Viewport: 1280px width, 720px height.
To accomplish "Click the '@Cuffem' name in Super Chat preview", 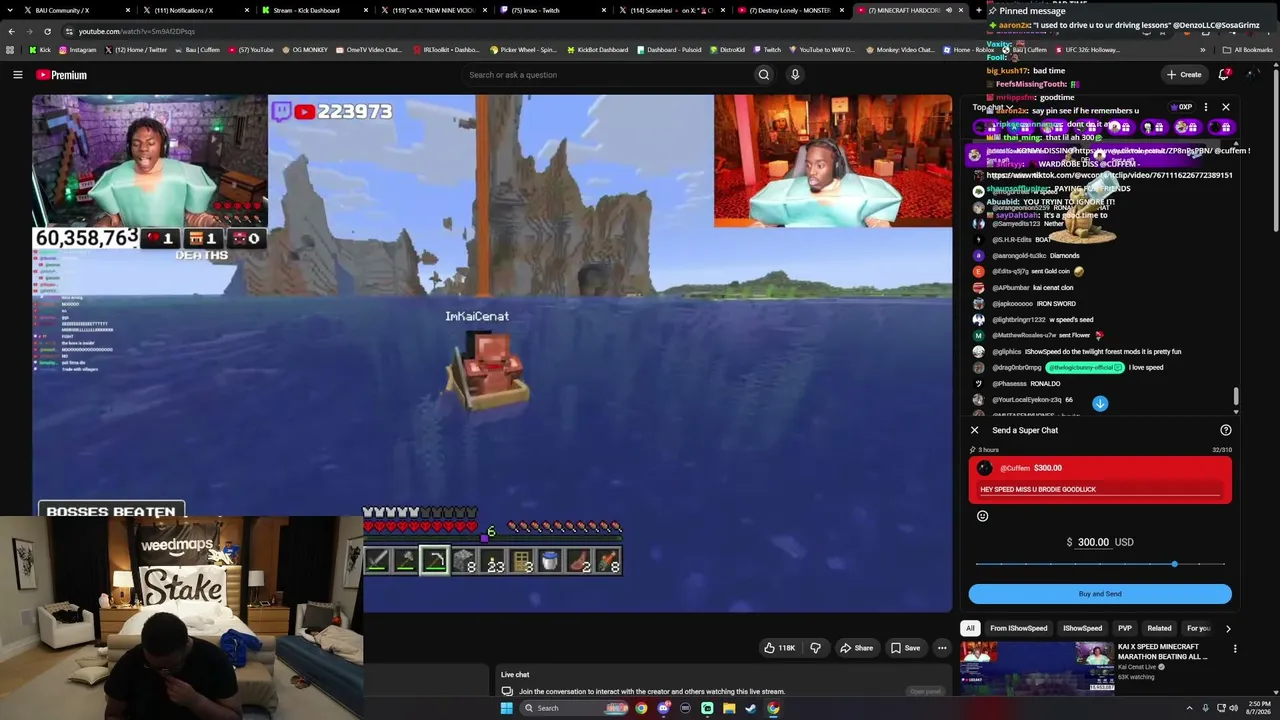I will tap(1015, 468).
